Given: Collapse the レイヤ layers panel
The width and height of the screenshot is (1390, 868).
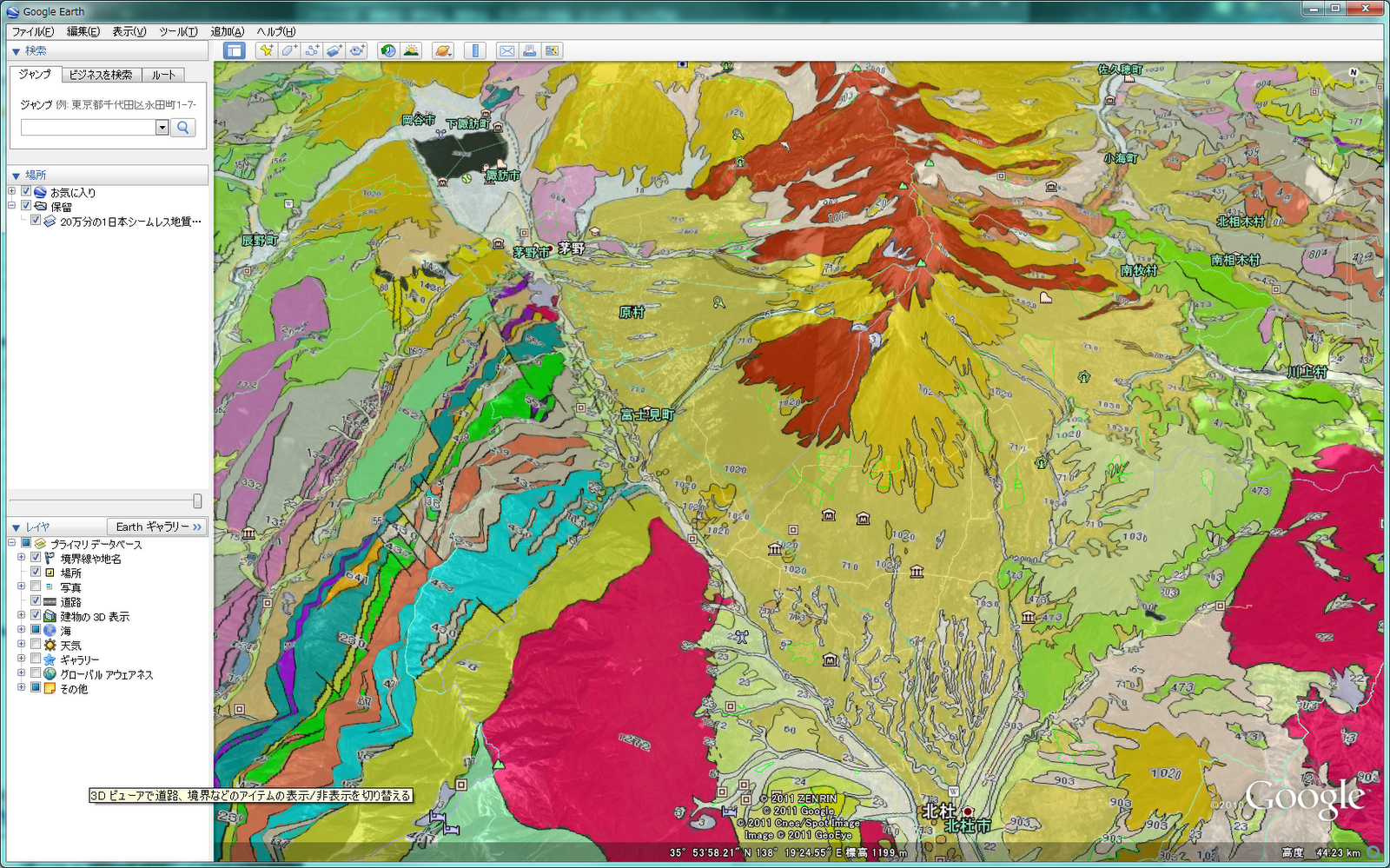Looking at the screenshot, I should [x=17, y=527].
